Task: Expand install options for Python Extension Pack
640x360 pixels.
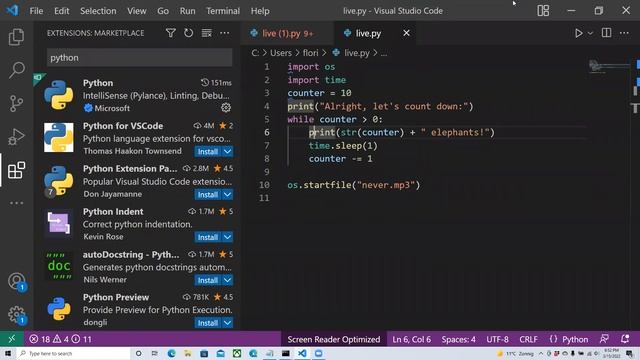Action: (x=228, y=194)
